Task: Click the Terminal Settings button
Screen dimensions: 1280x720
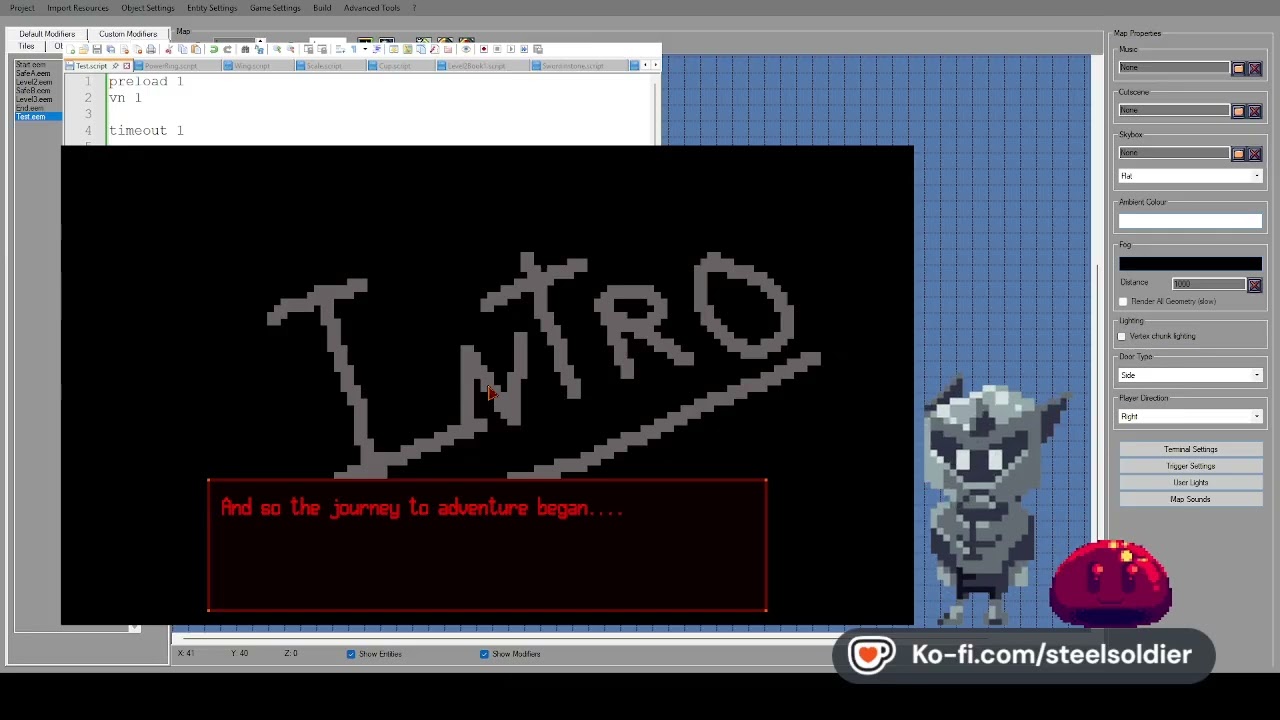Action: click(1190, 450)
